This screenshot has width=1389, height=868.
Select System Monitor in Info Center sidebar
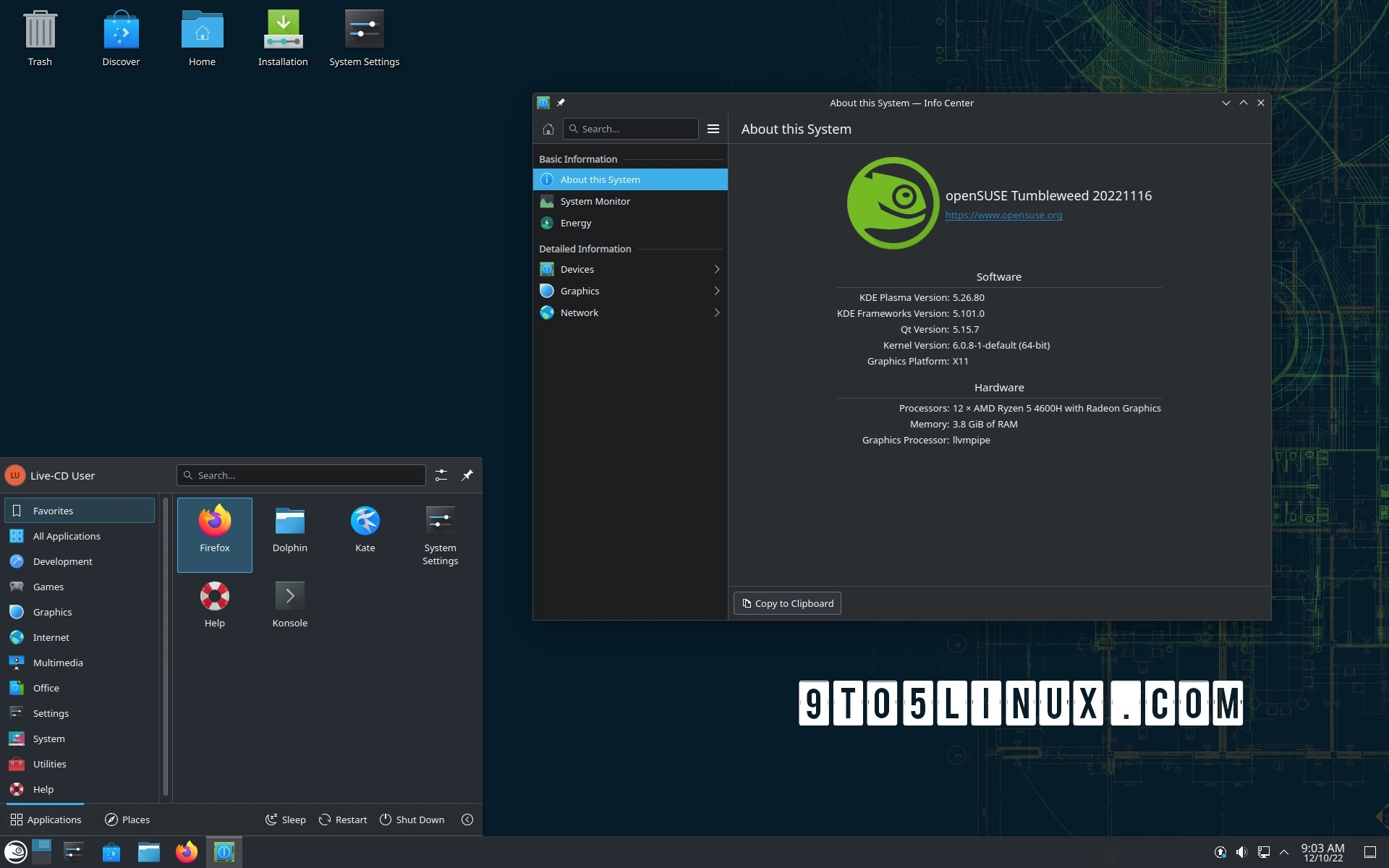(x=593, y=201)
